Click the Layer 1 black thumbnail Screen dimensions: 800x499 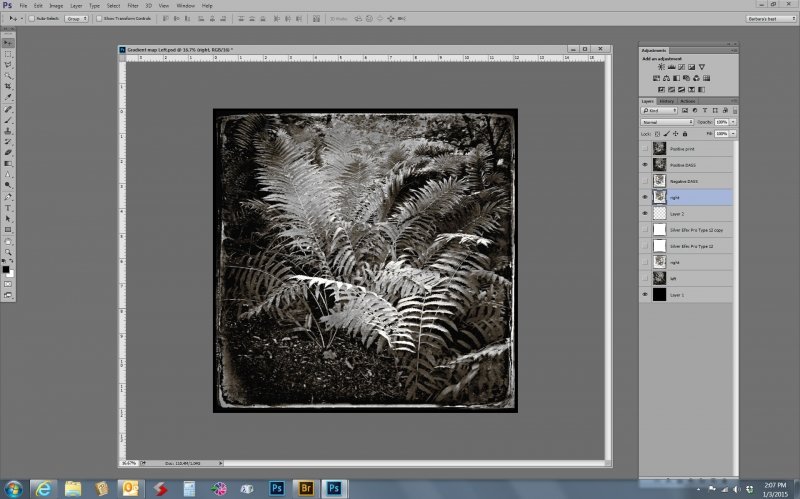659,295
